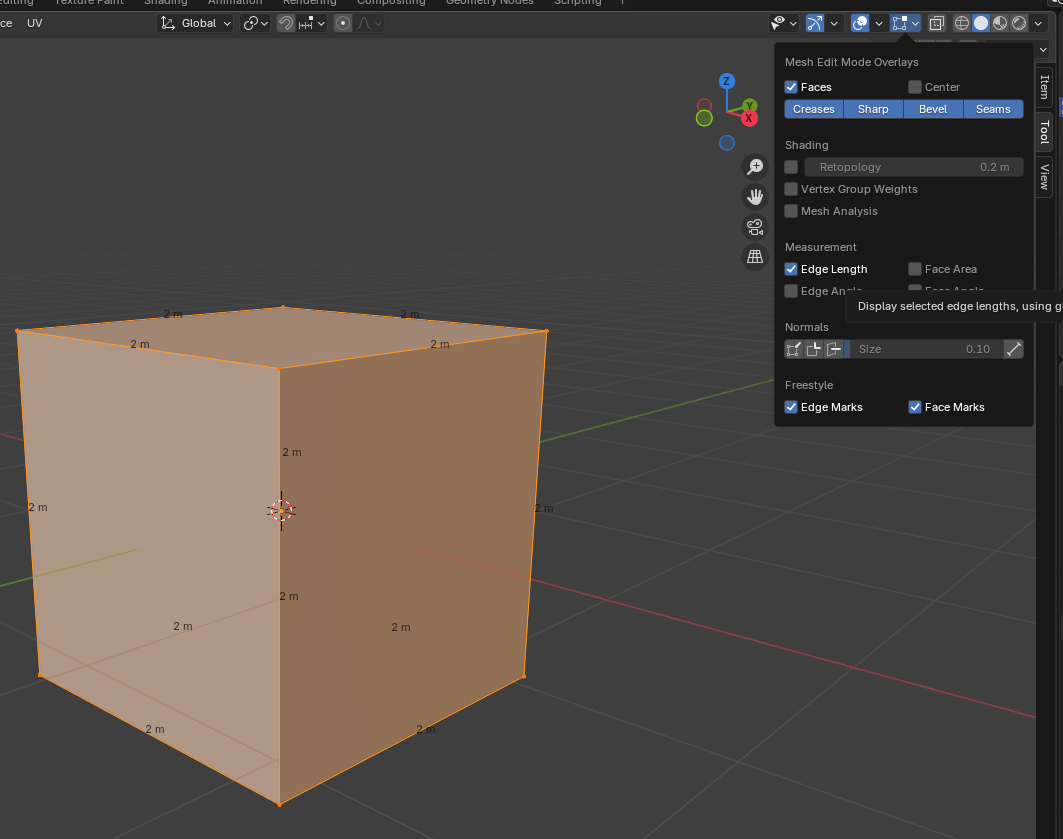The height and width of the screenshot is (839, 1063).
Task: Enable display of vertex normals icon
Action: (793, 349)
